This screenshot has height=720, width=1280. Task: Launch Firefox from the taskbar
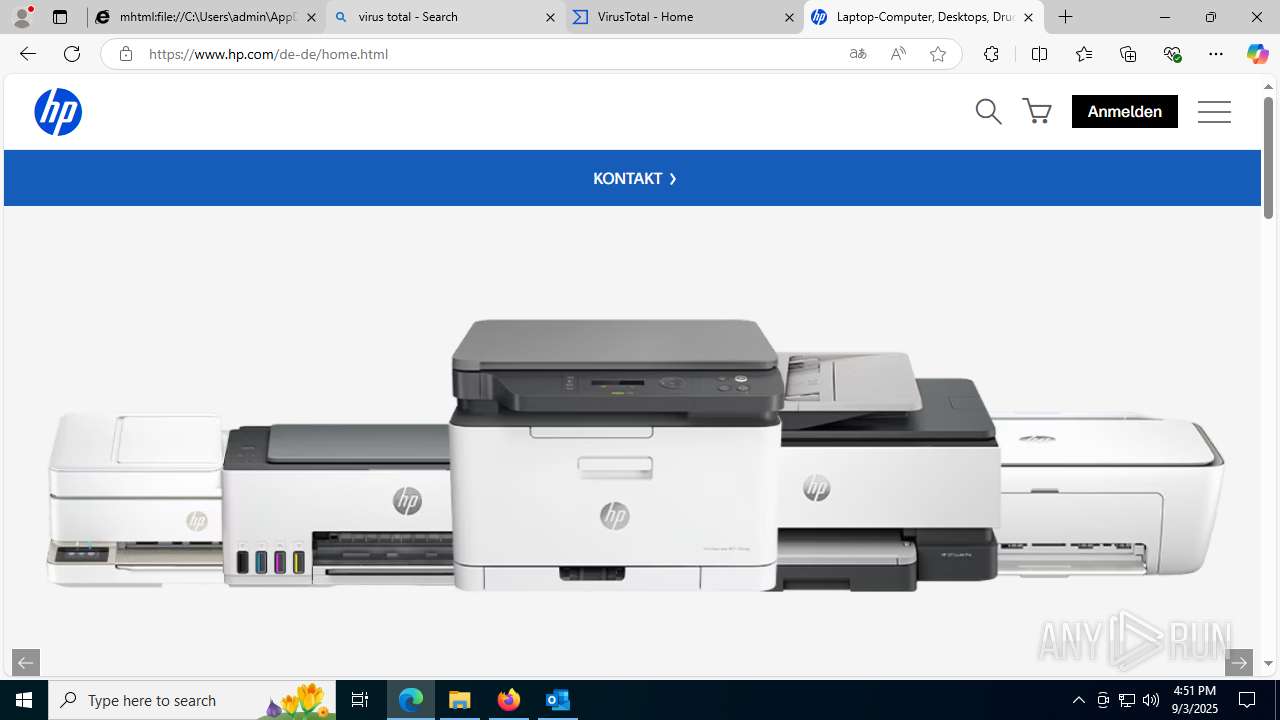click(x=509, y=700)
